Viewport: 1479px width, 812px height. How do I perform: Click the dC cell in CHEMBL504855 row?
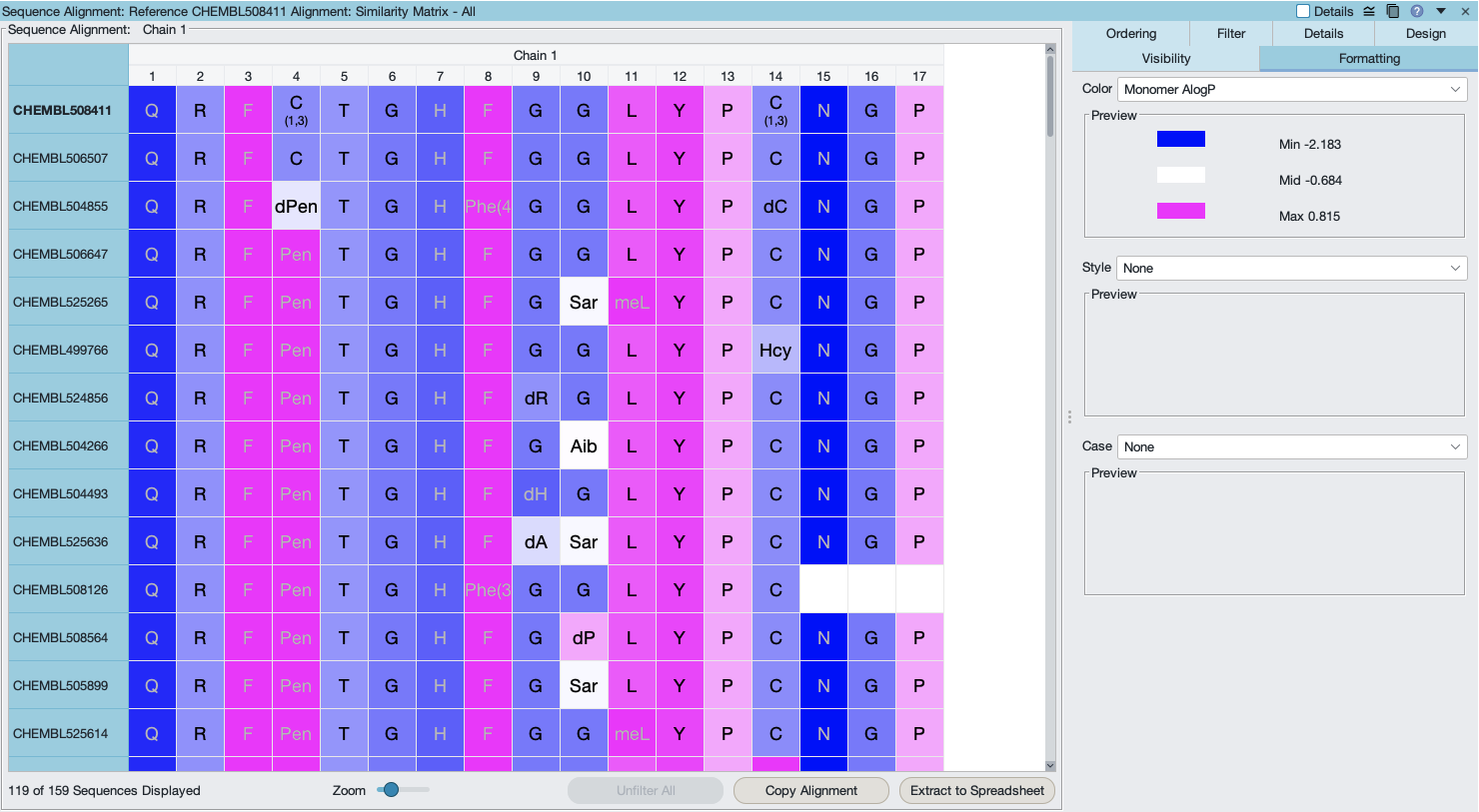(775, 206)
